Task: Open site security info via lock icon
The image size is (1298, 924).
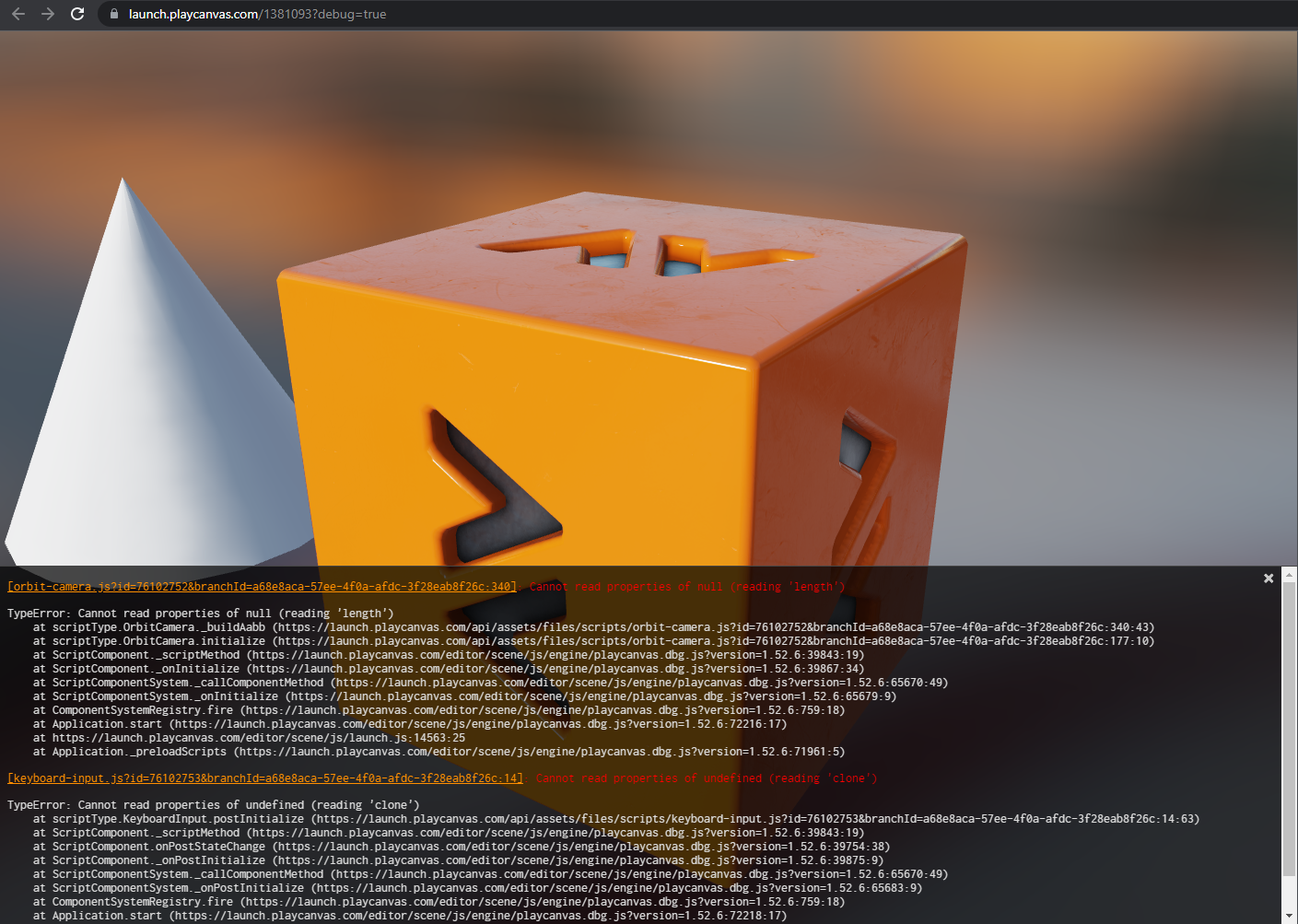Action: click(x=113, y=14)
